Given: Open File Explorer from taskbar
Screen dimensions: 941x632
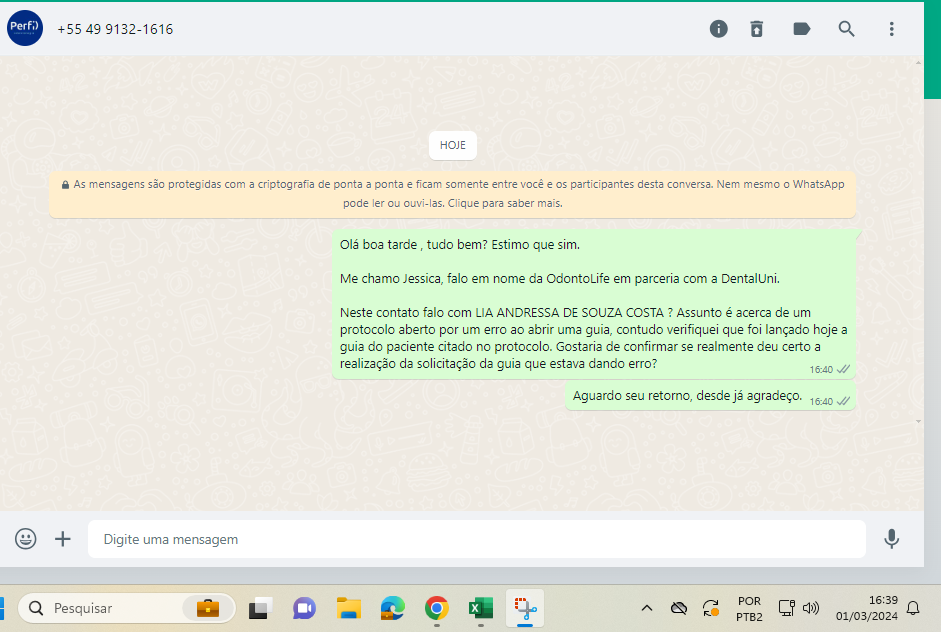Looking at the screenshot, I should click(349, 608).
